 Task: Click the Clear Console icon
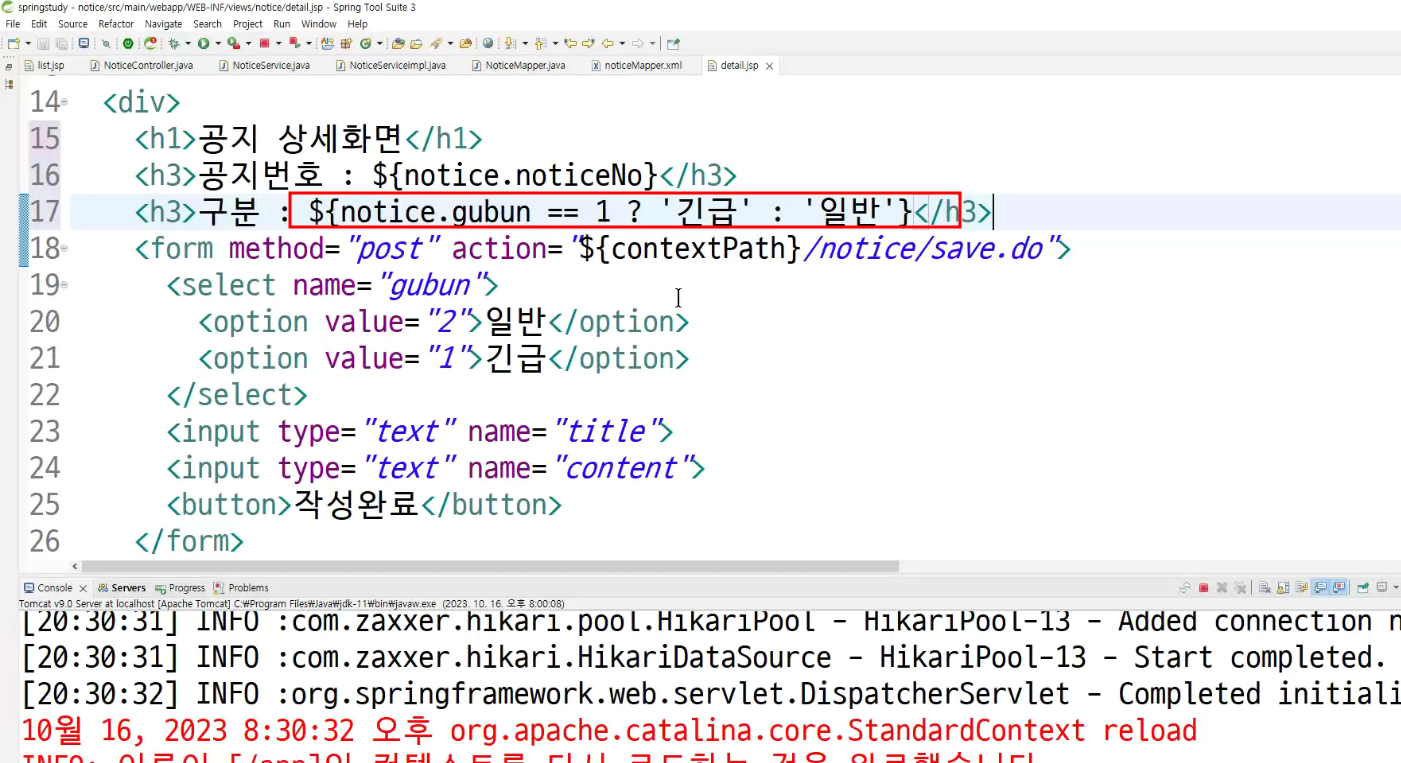(x=1264, y=588)
